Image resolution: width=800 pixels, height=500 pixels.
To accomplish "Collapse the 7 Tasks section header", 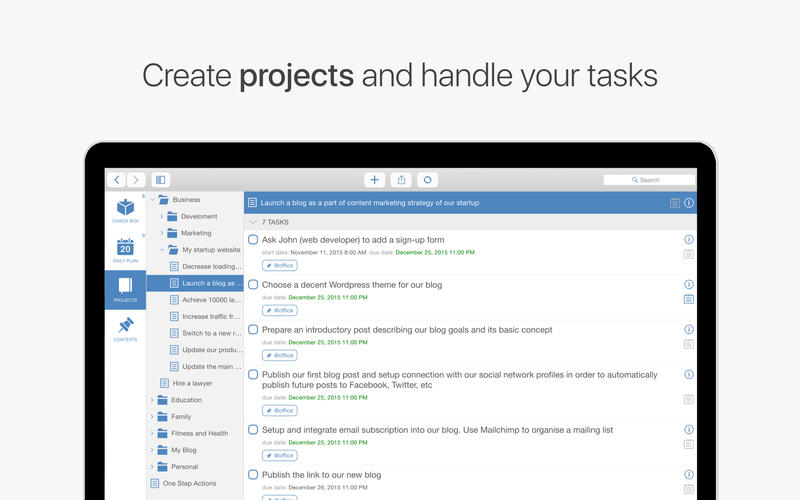I will 252,222.
